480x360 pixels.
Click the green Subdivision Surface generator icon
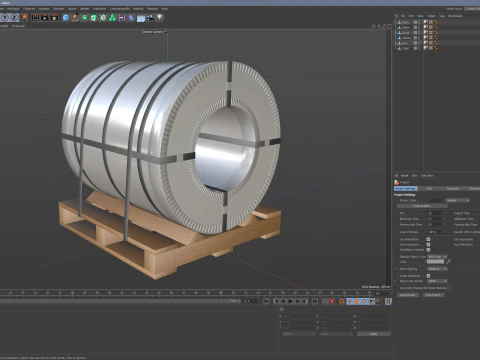point(85,17)
